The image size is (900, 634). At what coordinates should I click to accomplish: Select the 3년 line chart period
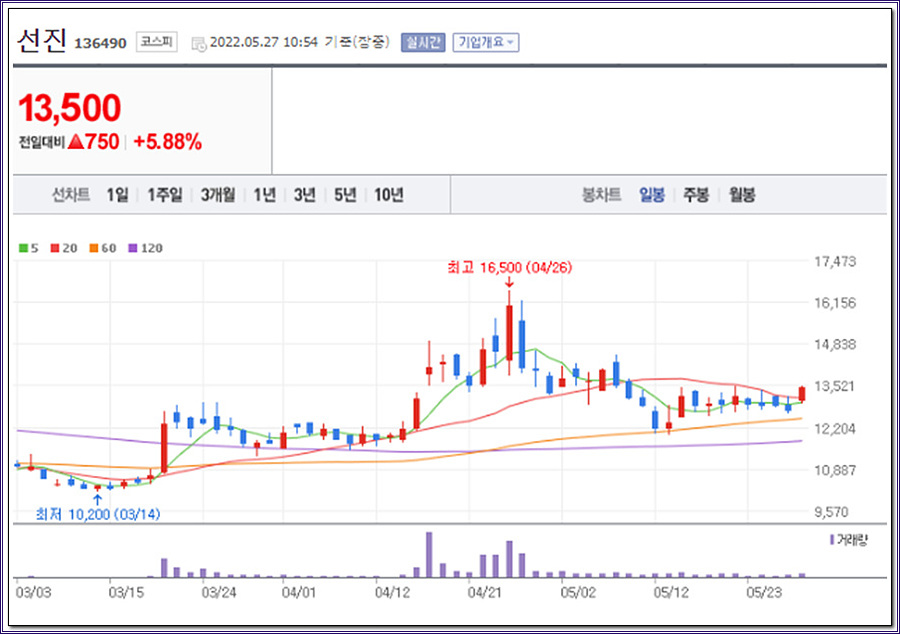pyautogui.click(x=305, y=195)
